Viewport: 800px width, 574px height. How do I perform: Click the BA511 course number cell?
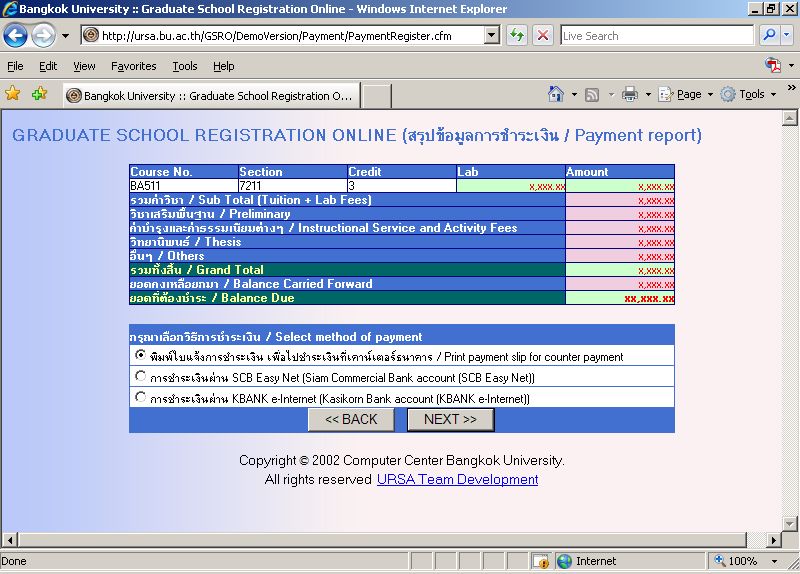tap(184, 186)
